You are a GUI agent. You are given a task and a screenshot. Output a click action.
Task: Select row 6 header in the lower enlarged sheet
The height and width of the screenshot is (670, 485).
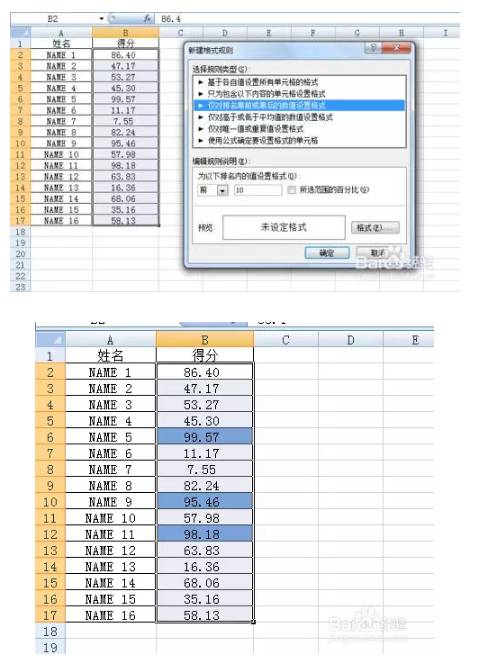(50, 437)
